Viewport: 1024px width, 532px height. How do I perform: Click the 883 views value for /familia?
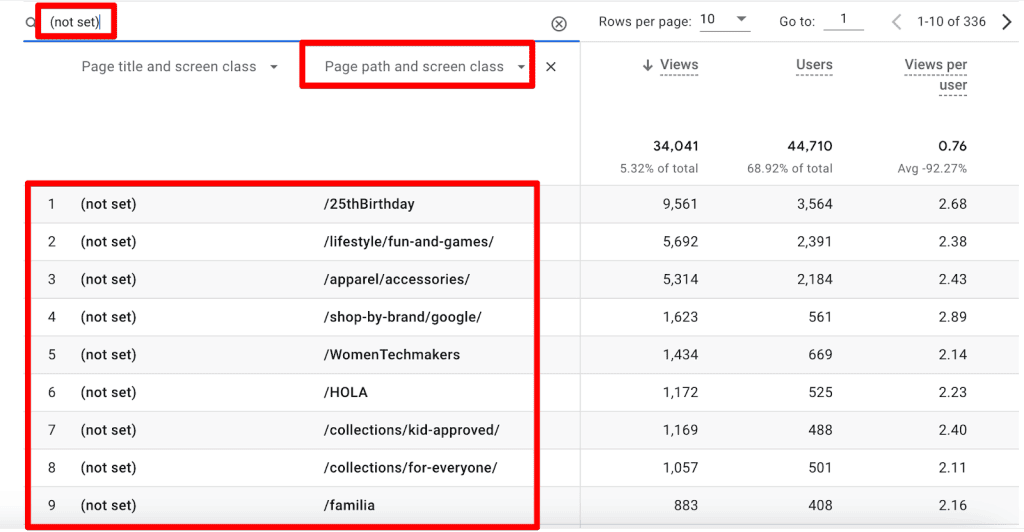[x=686, y=505]
